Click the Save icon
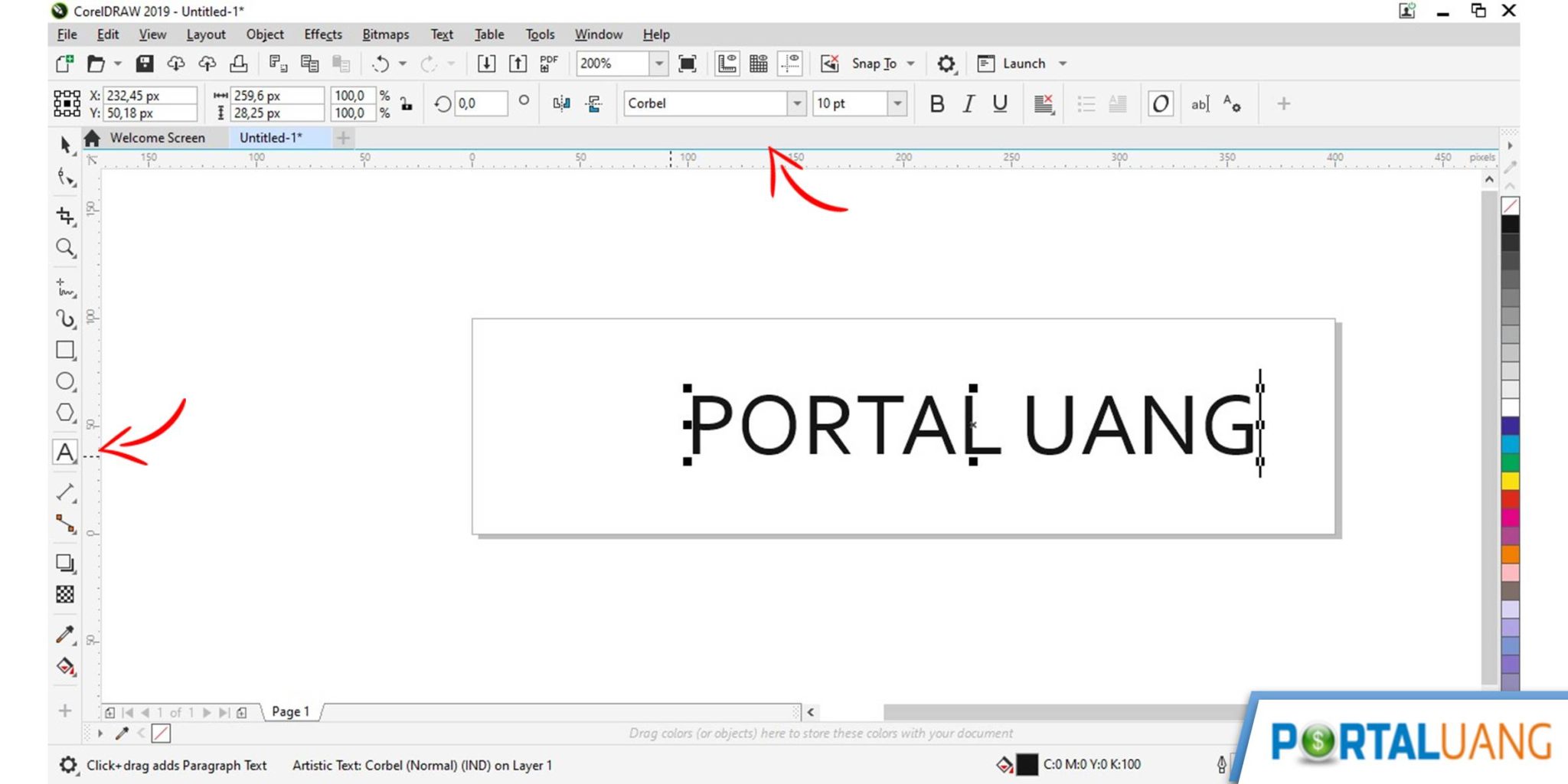The width and height of the screenshot is (1568, 784). tap(145, 64)
